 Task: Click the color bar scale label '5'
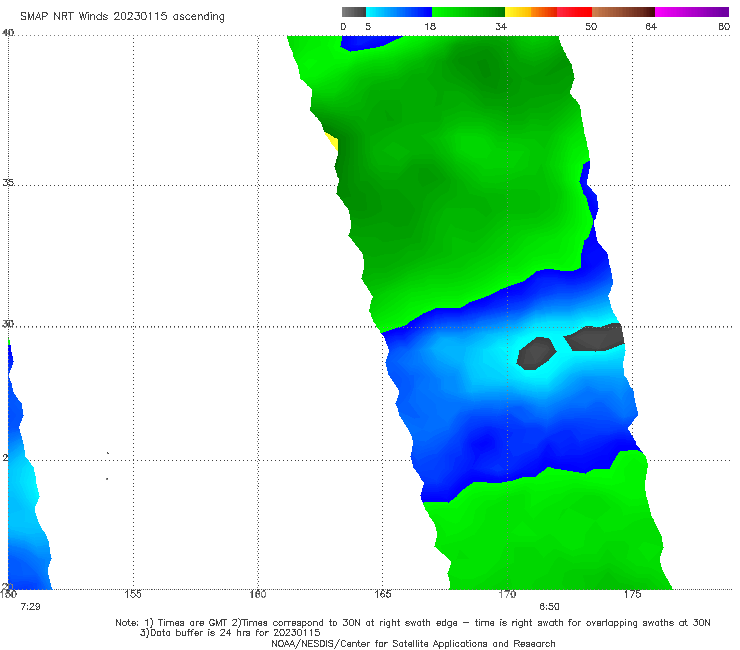[x=368, y=27]
